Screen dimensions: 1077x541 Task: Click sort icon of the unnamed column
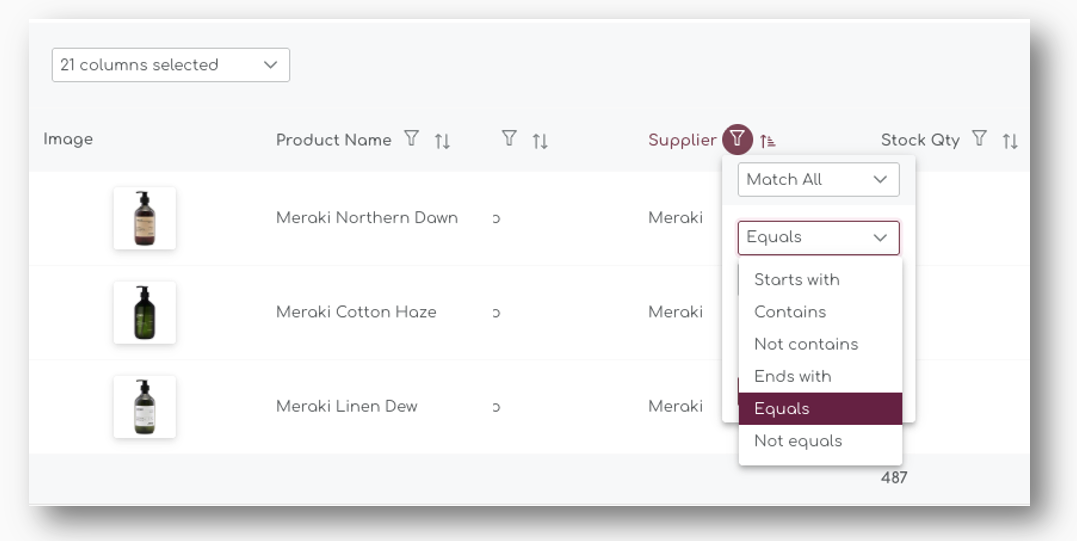pyautogui.click(x=540, y=141)
